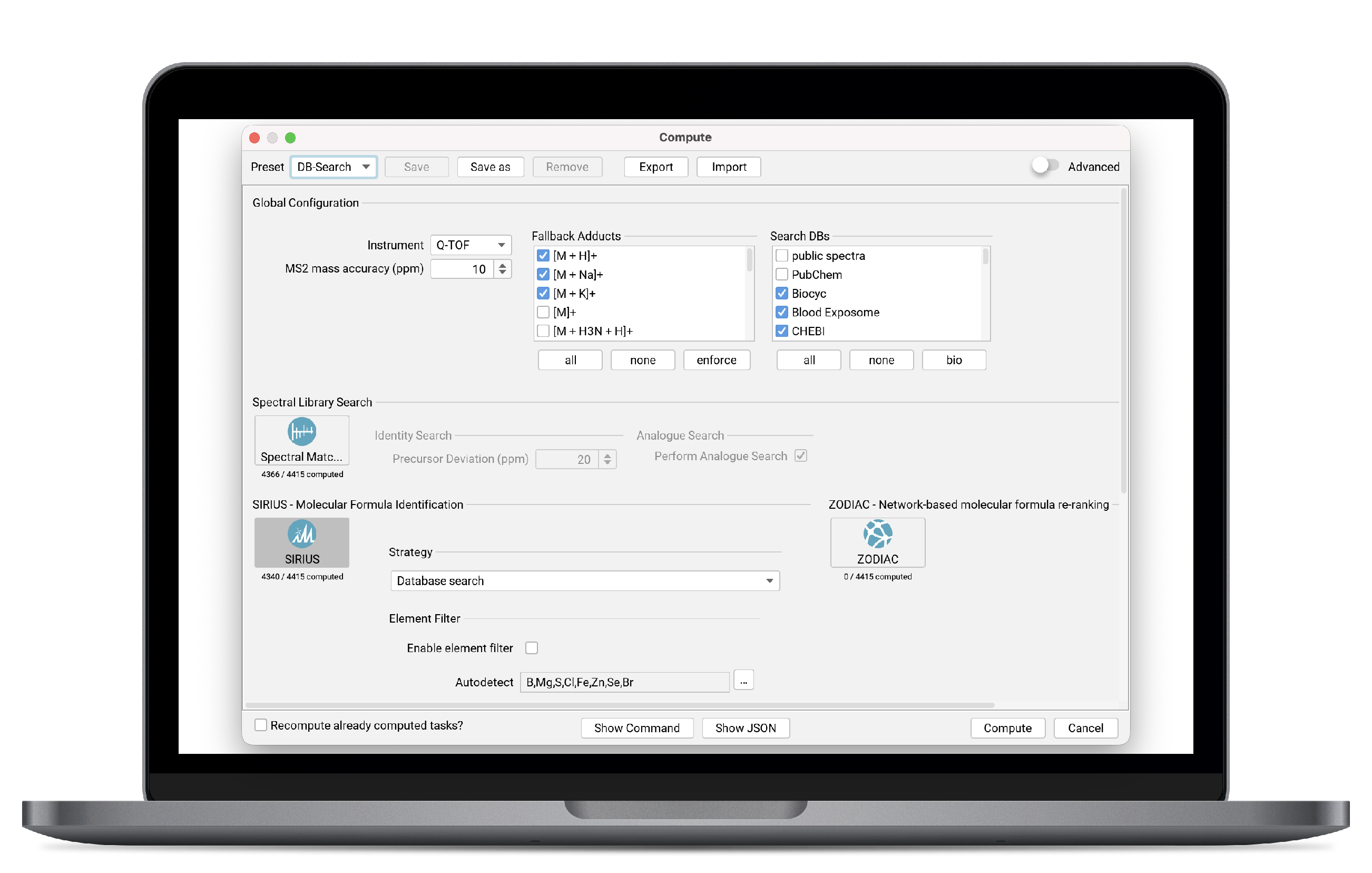Uncheck the [M + H]+ adduct
The width and height of the screenshot is (1372, 873).
[x=543, y=256]
